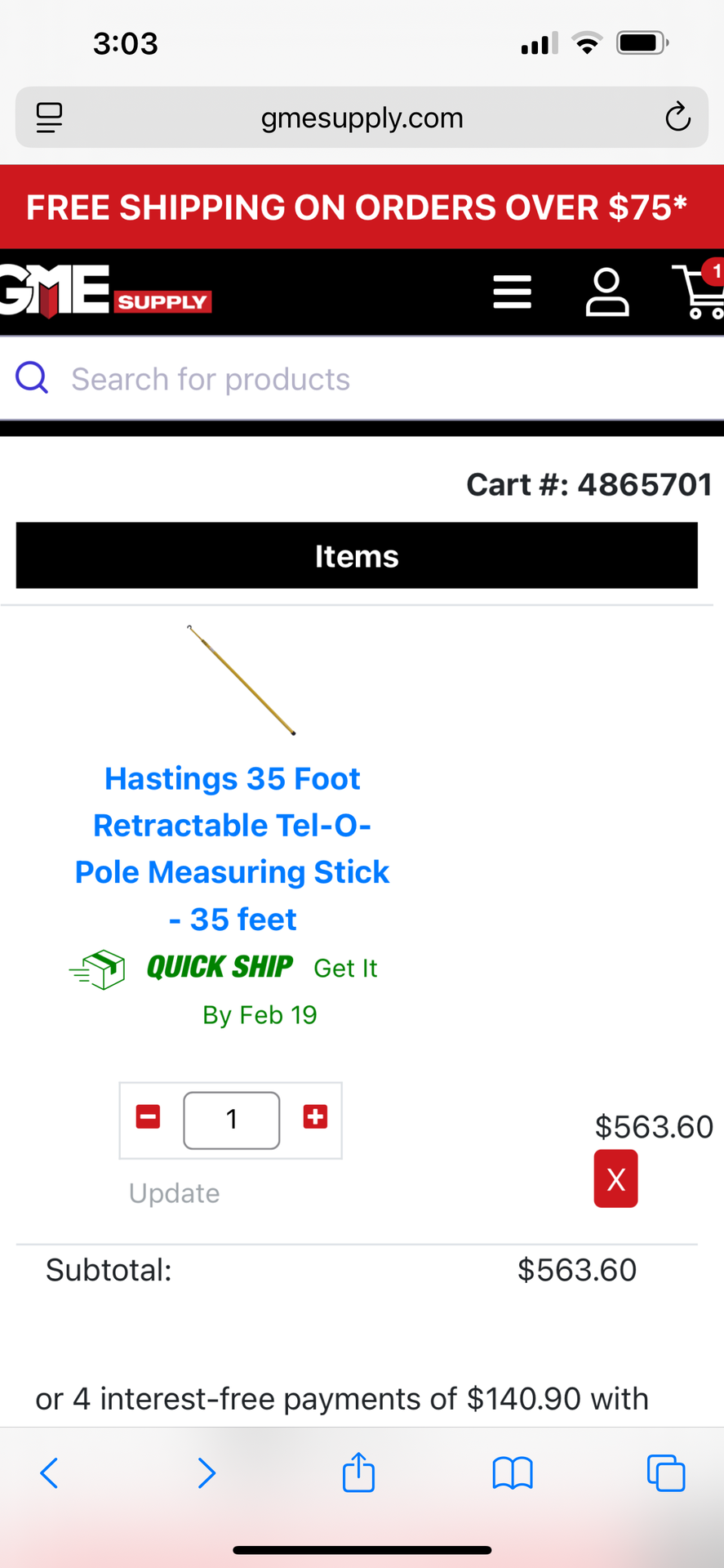Show open Safari tabs

coord(665,1472)
